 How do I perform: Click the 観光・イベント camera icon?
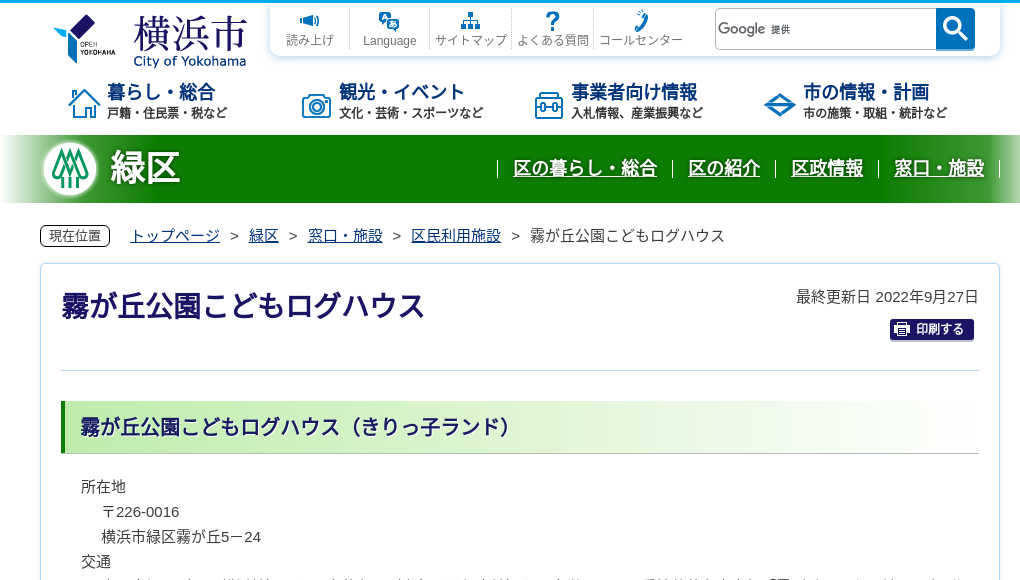316,104
